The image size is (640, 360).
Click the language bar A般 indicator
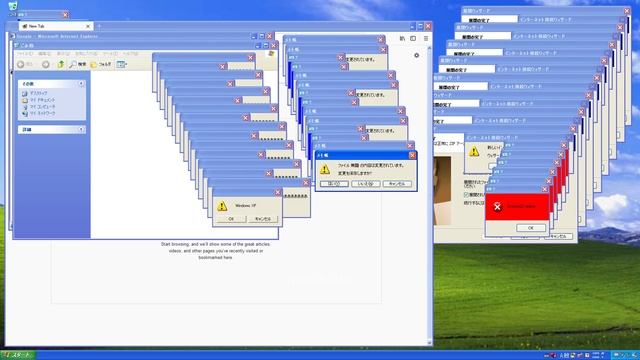coord(564,356)
